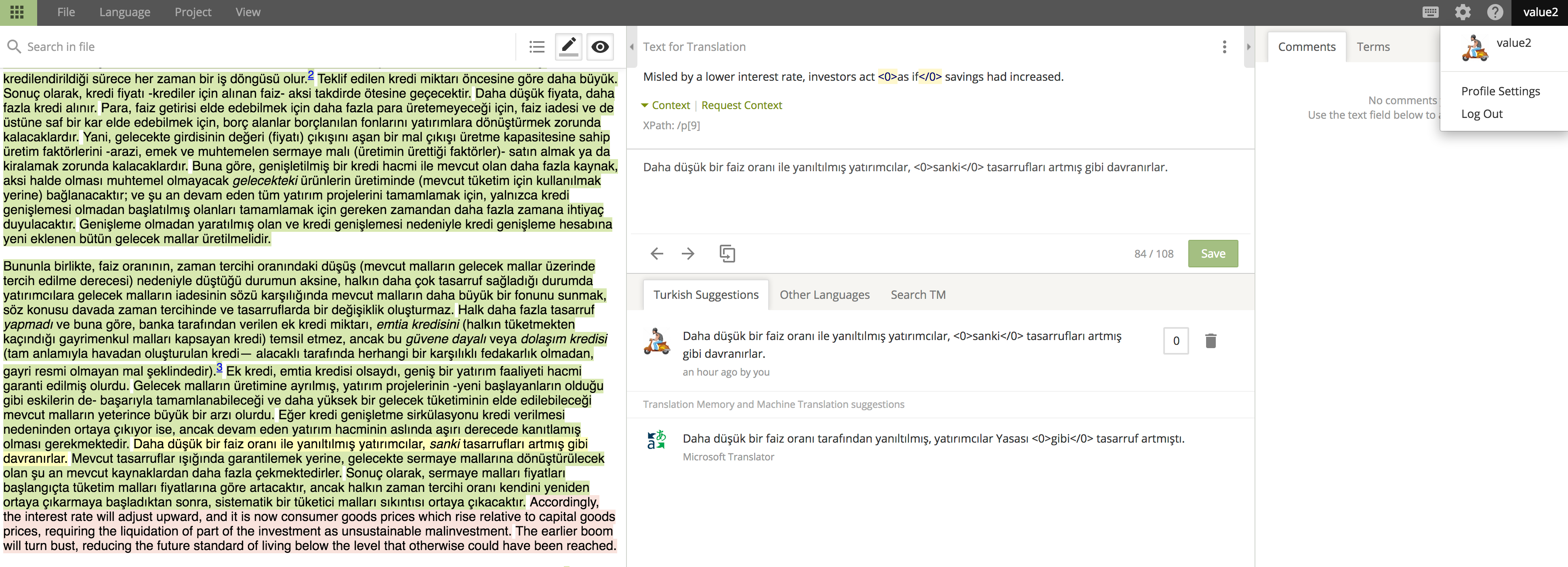This screenshot has height=567, width=1568.
Task: Toggle the eye preview mode button
Action: (x=599, y=47)
